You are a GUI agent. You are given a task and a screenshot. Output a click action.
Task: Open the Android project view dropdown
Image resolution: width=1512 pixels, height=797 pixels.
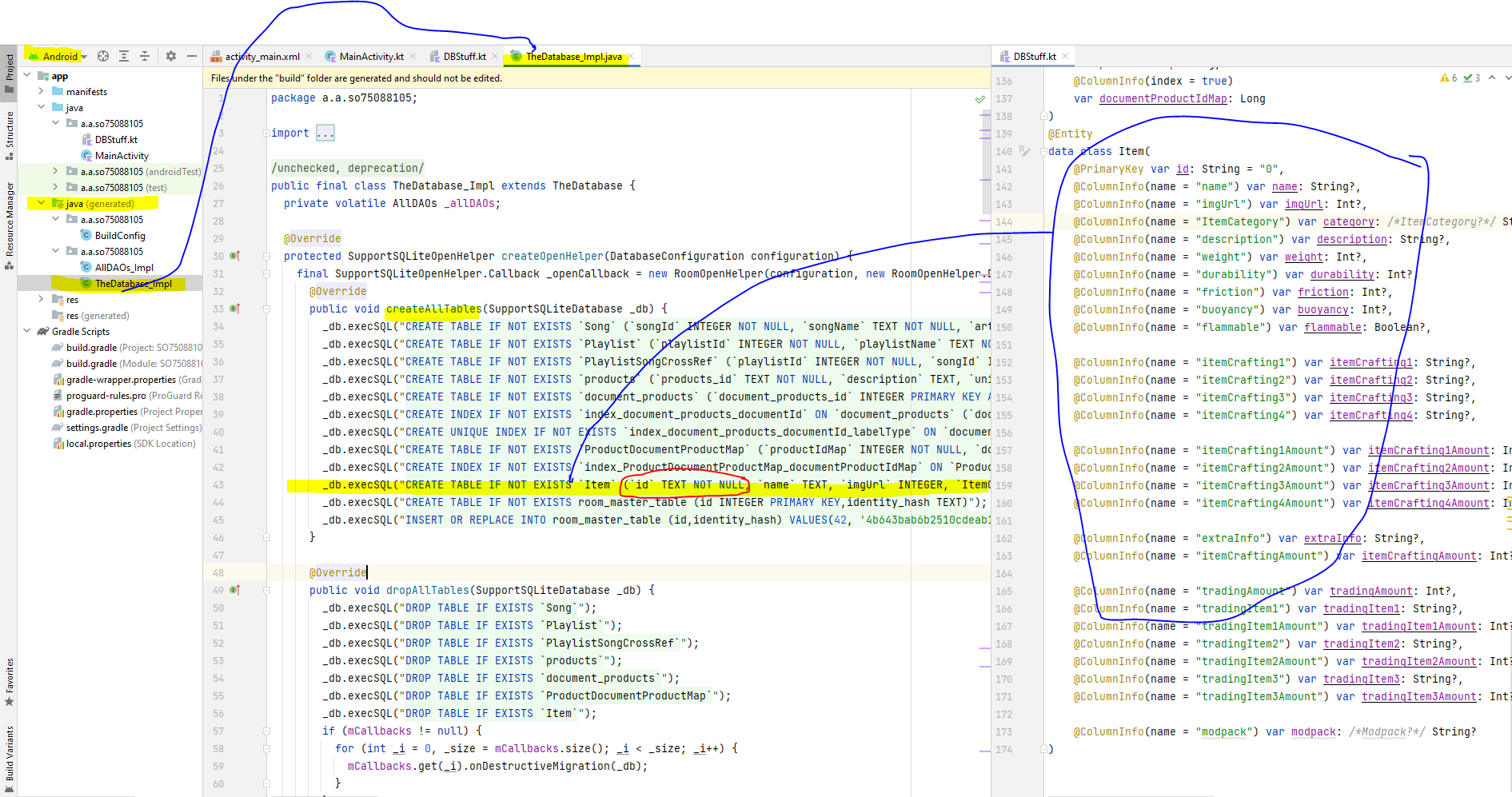click(x=58, y=56)
